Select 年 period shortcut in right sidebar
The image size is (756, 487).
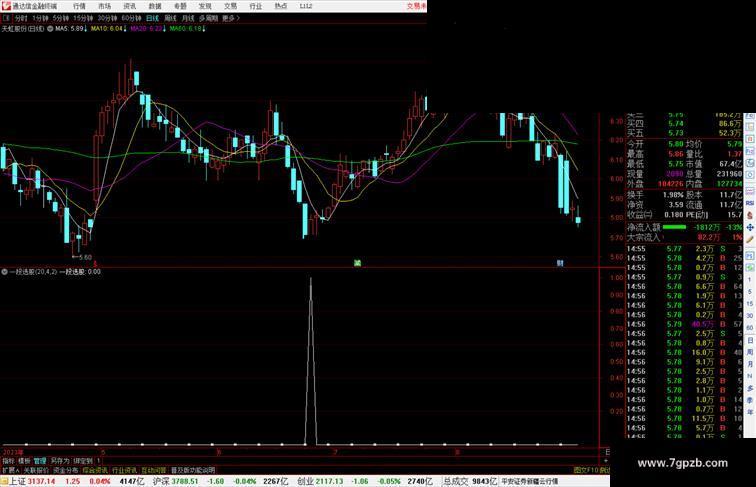750,412
